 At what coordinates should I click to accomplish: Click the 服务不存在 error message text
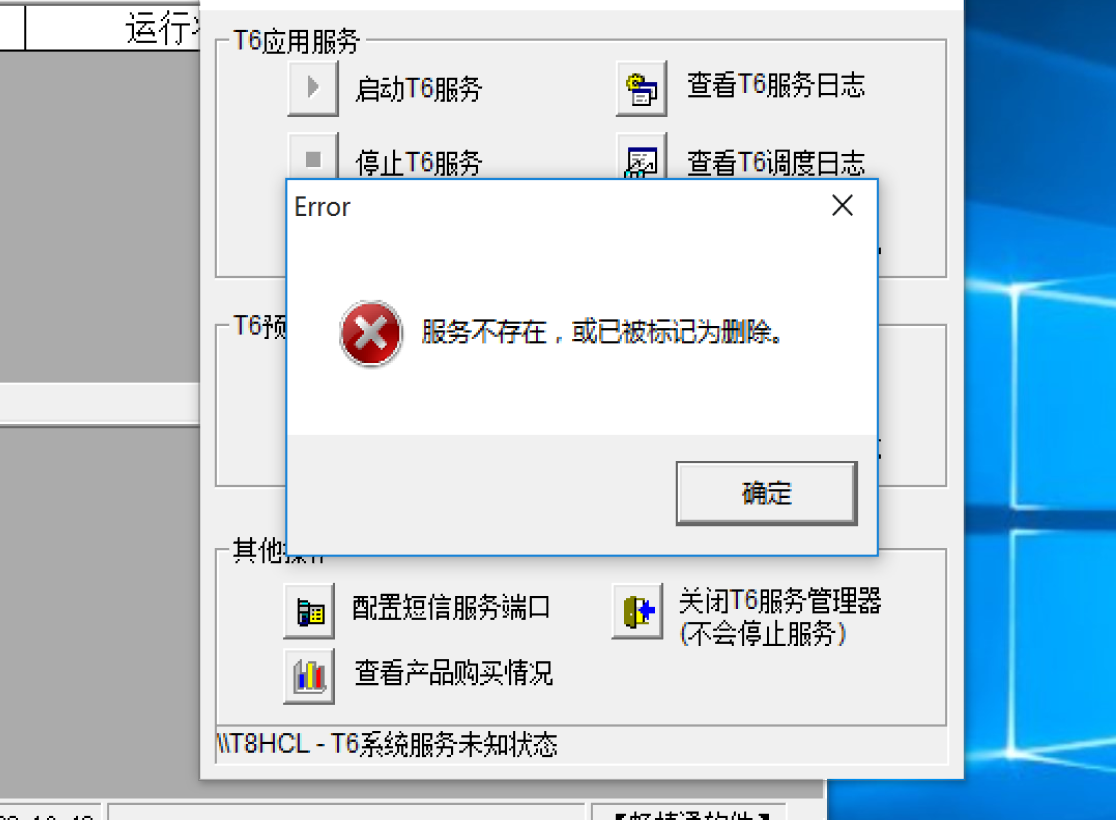(601, 332)
